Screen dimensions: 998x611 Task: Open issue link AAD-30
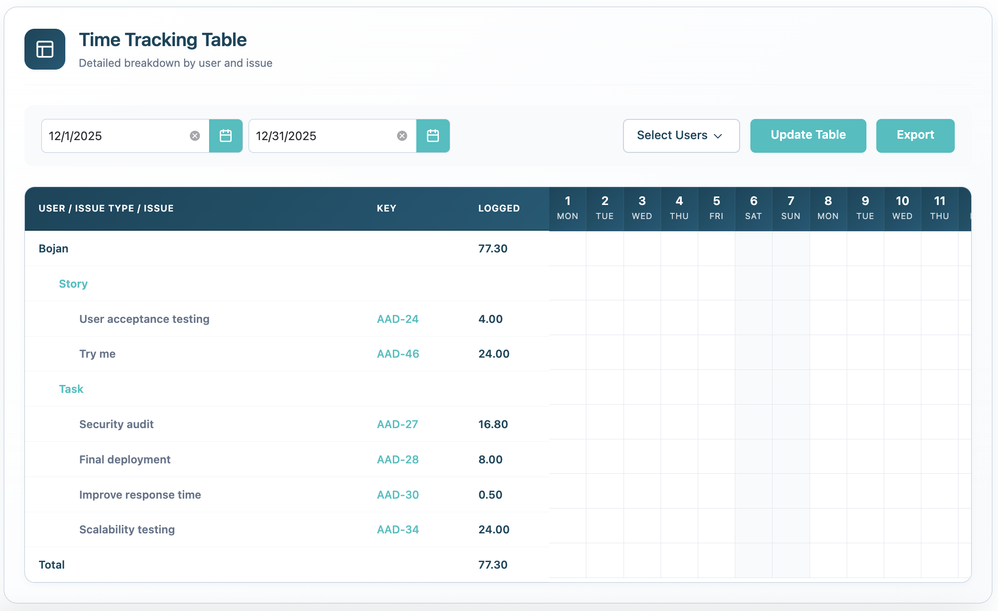398,495
